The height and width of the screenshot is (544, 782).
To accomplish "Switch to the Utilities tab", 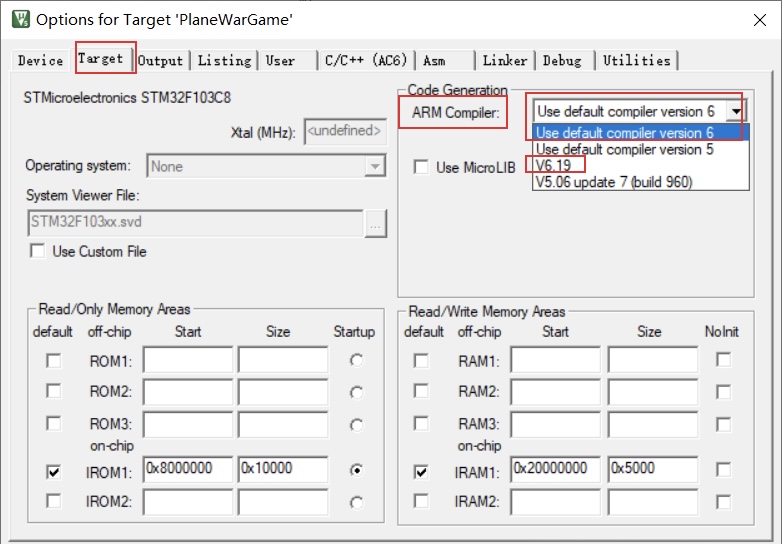I will tap(636, 61).
